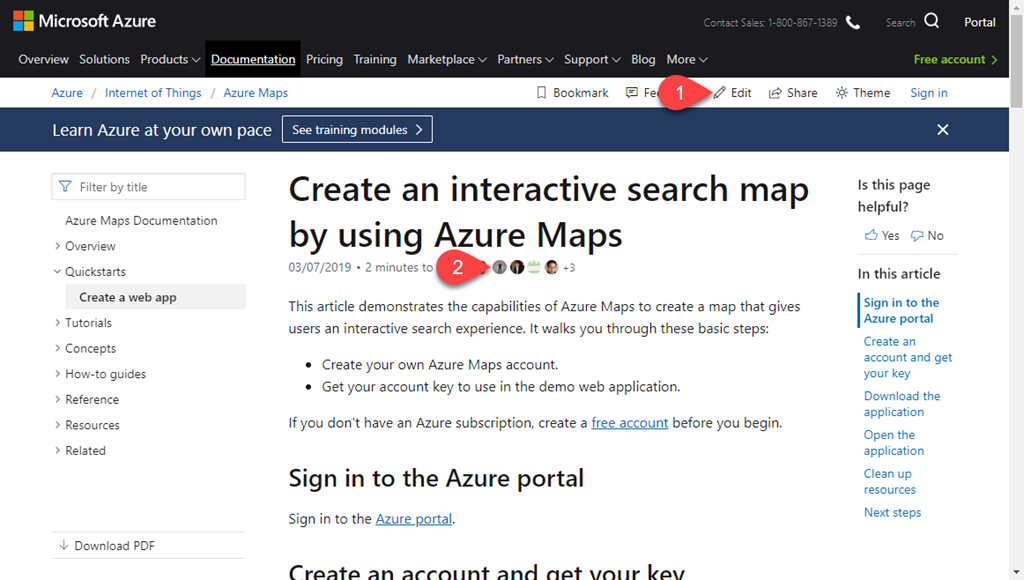This screenshot has width=1024, height=580.
Task: Select the Documentation nav item
Action: [x=253, y=59]
